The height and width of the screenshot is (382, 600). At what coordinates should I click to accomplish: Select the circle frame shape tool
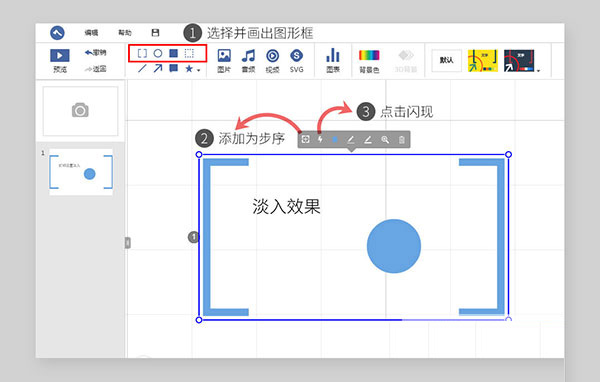click(158, 53)
